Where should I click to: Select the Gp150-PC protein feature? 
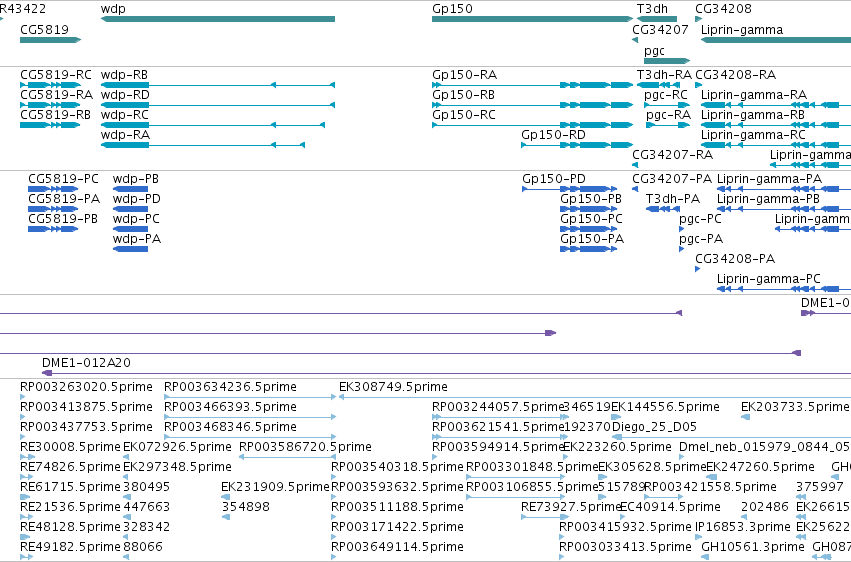point(591,219)
